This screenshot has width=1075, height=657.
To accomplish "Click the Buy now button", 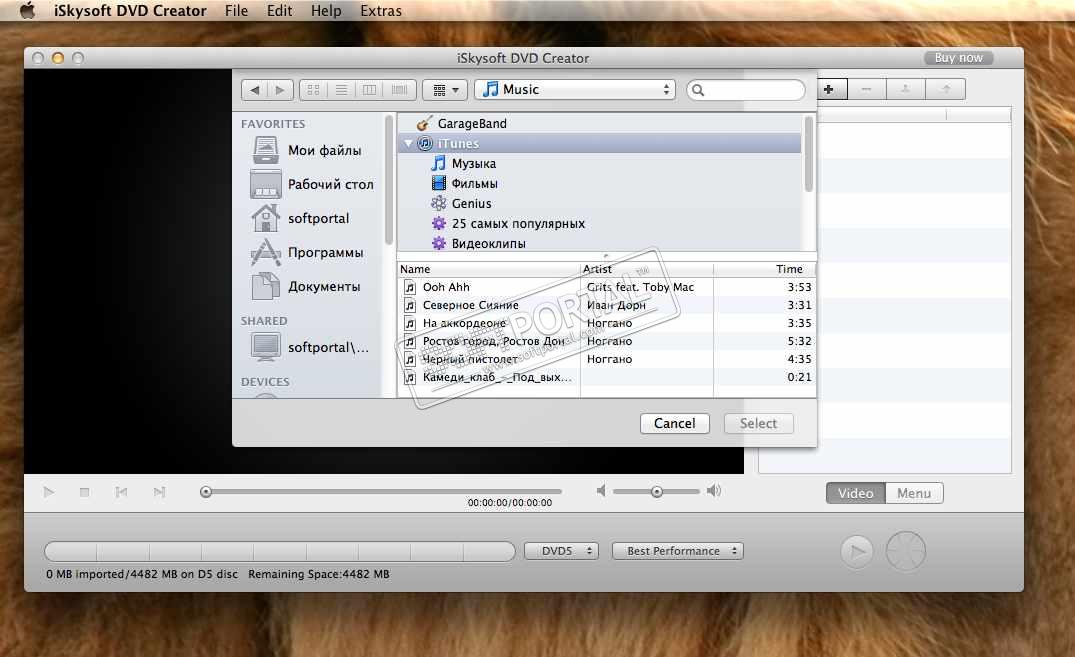I will point(958,58).
